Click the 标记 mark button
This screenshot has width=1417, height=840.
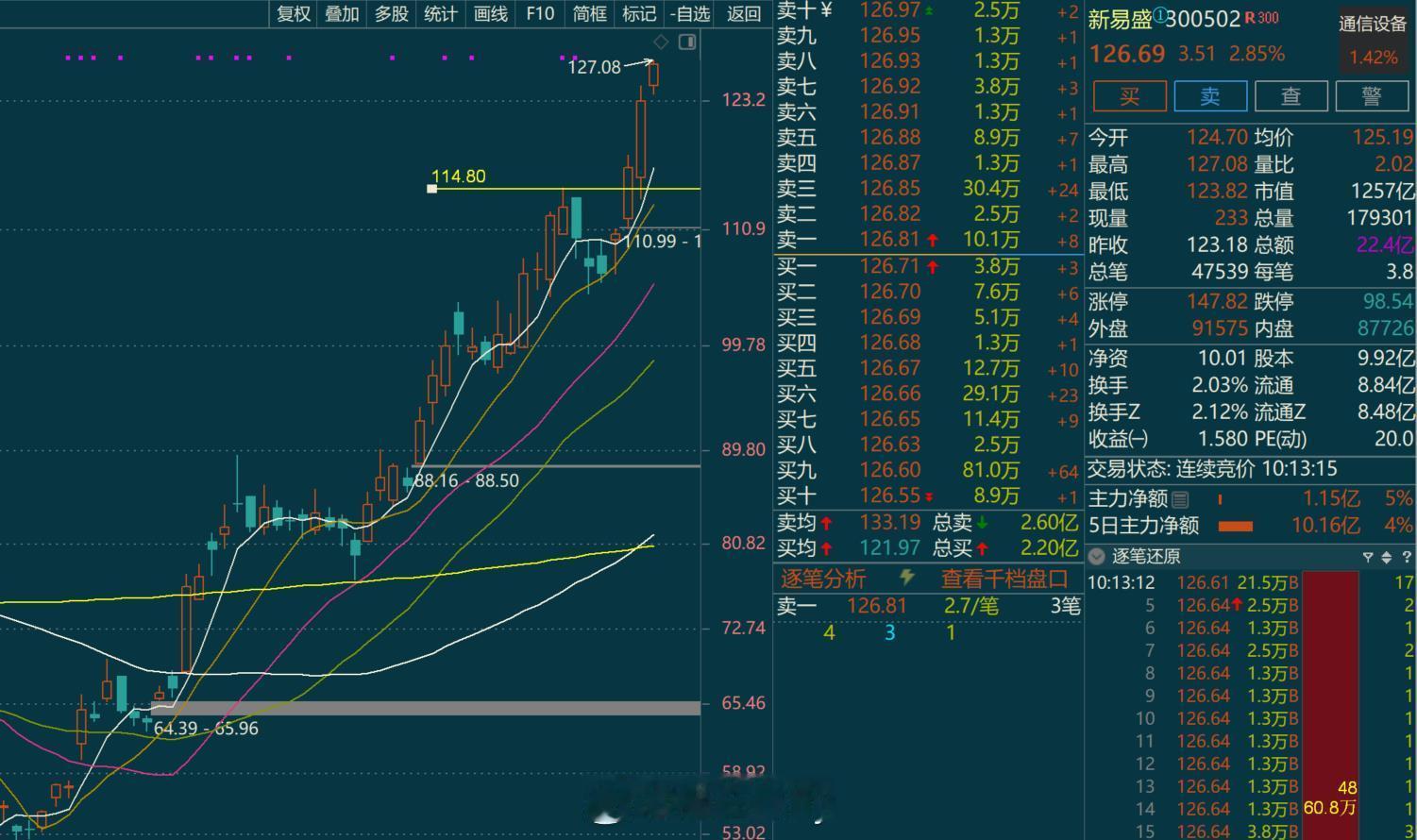click(x=639, y=13)
